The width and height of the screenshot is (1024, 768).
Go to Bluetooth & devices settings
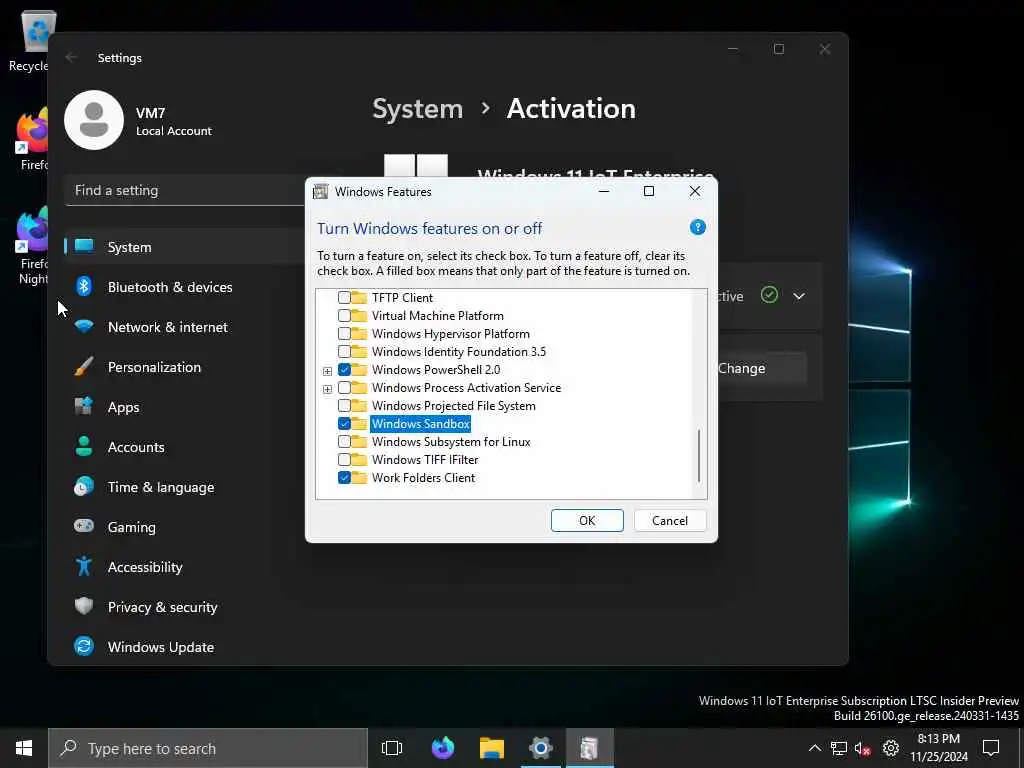(x=183, y=287)
